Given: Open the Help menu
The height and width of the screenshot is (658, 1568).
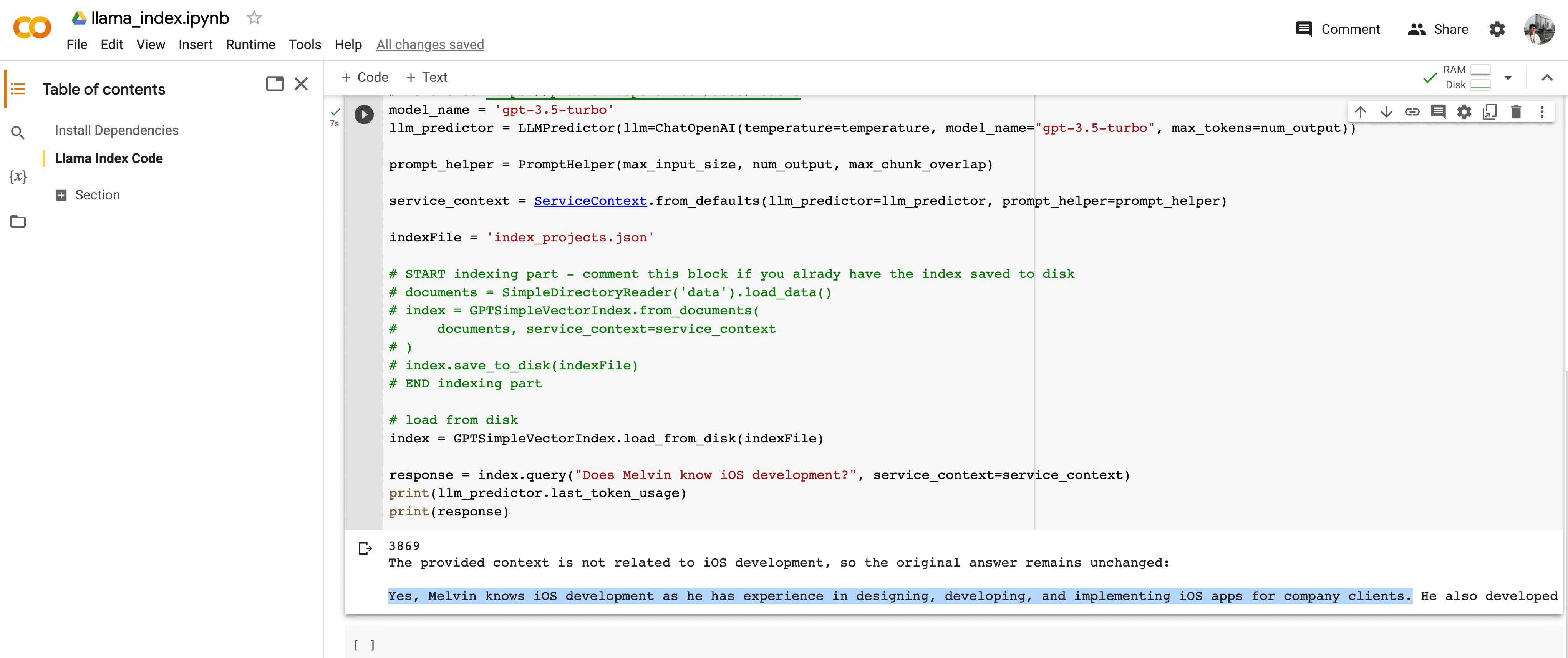Looking at the screenshot, I should [348, 45].
